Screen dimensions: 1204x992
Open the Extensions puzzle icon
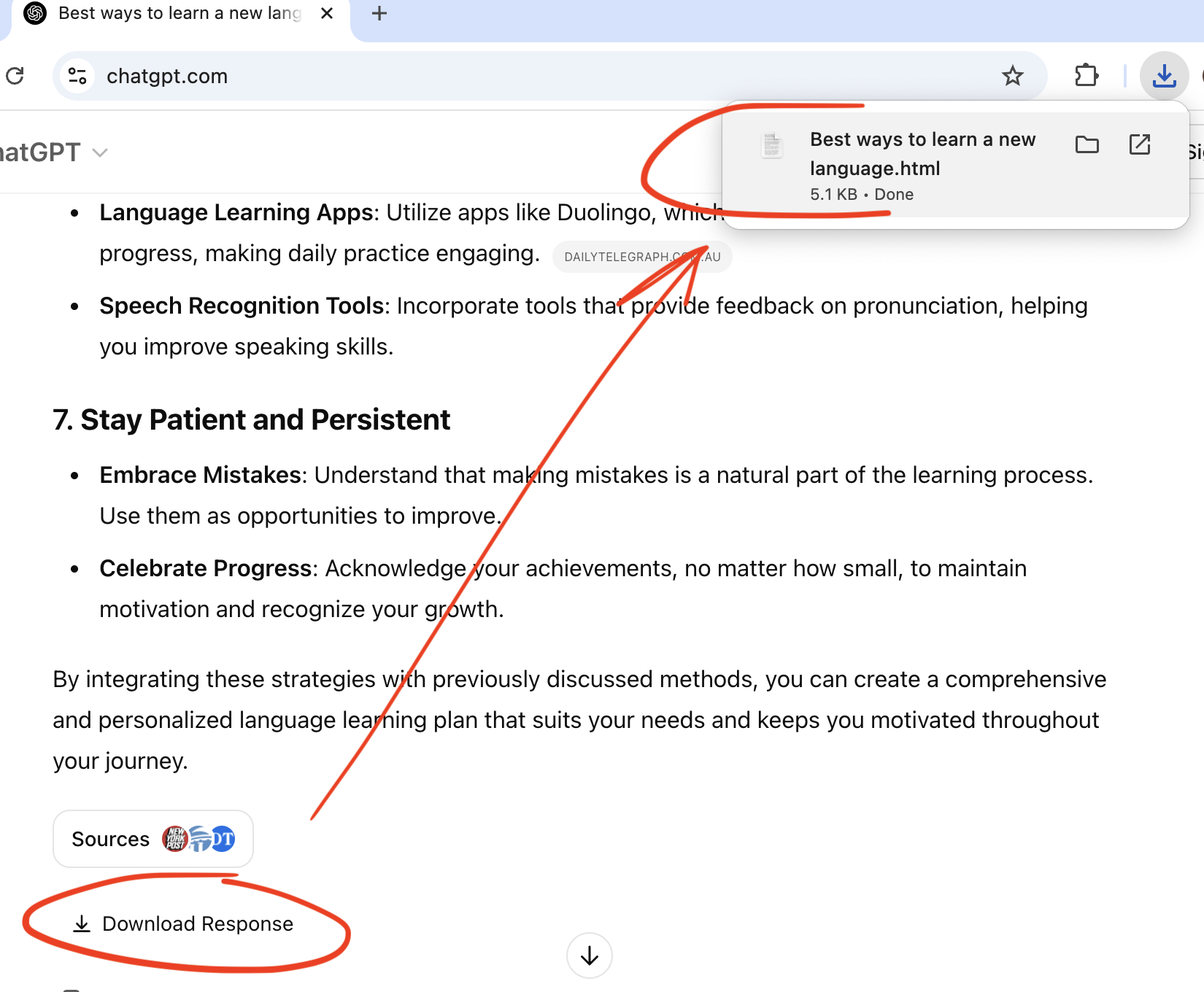click(x=1087, y=76)
